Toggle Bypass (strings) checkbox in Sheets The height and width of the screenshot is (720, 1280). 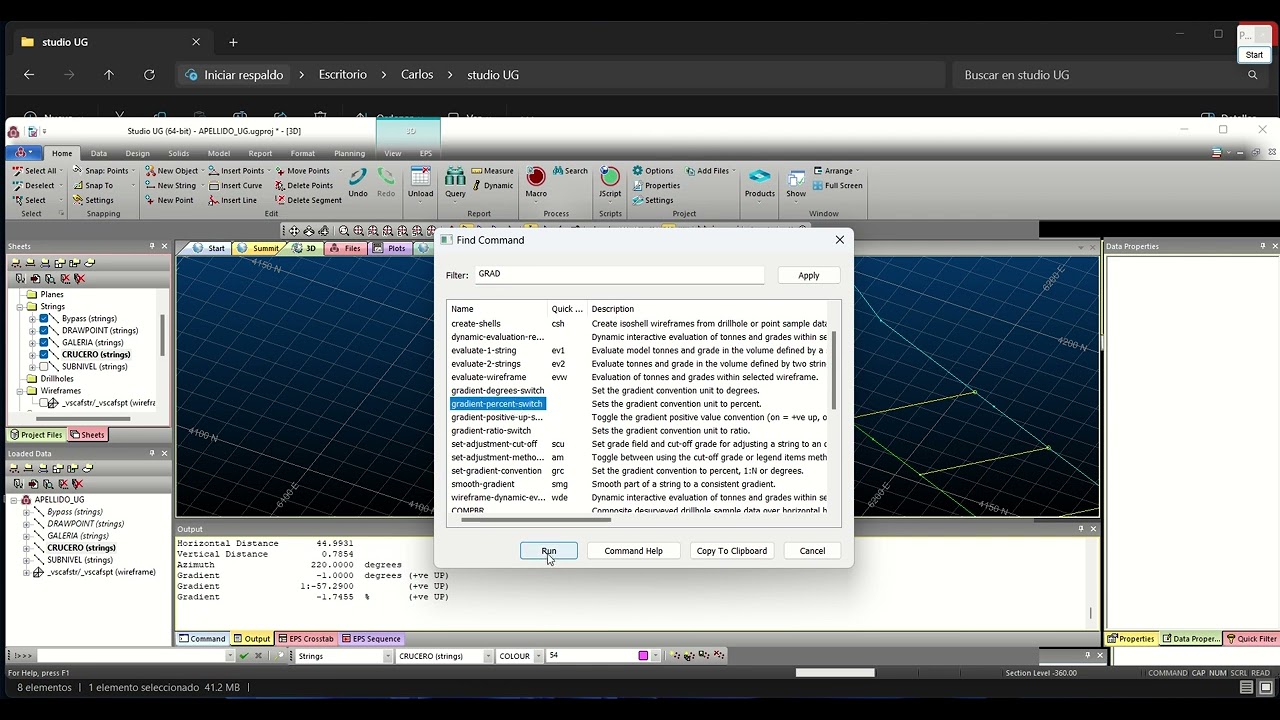tap(43, 319)
